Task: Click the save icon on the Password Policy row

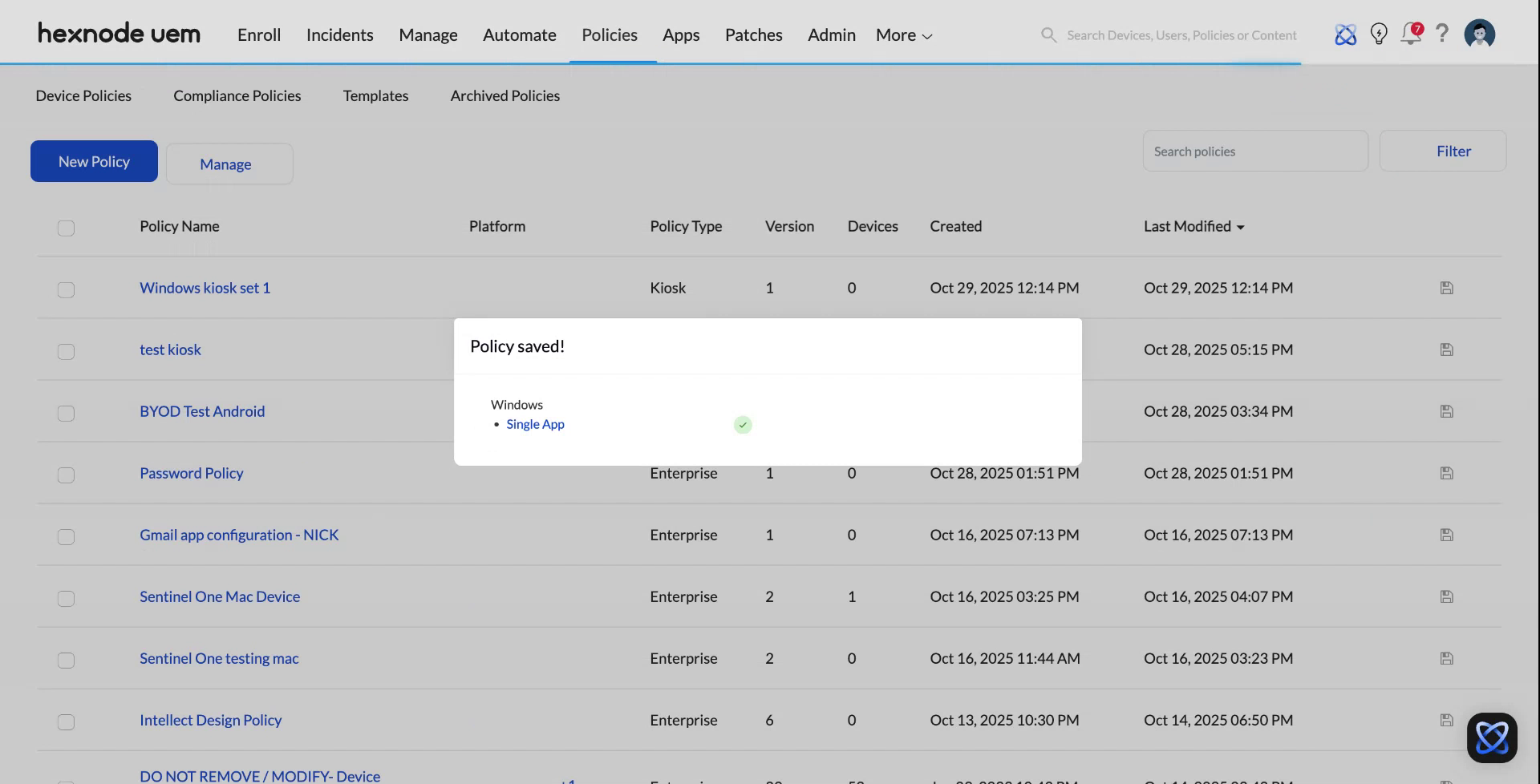Action: tap(1446, 473)
